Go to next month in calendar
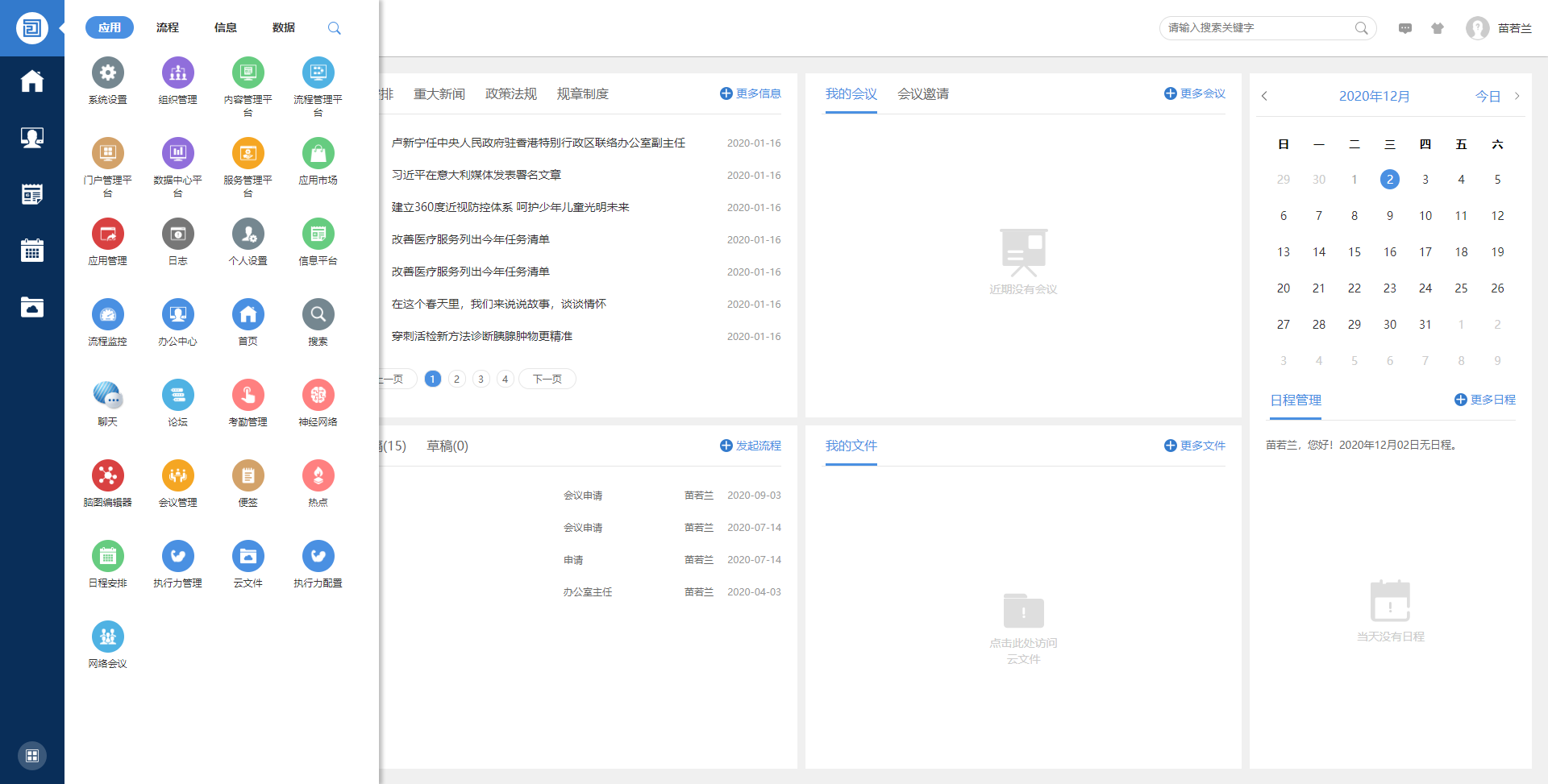Screen dimensions: 1548x784 pos(1517,96)
